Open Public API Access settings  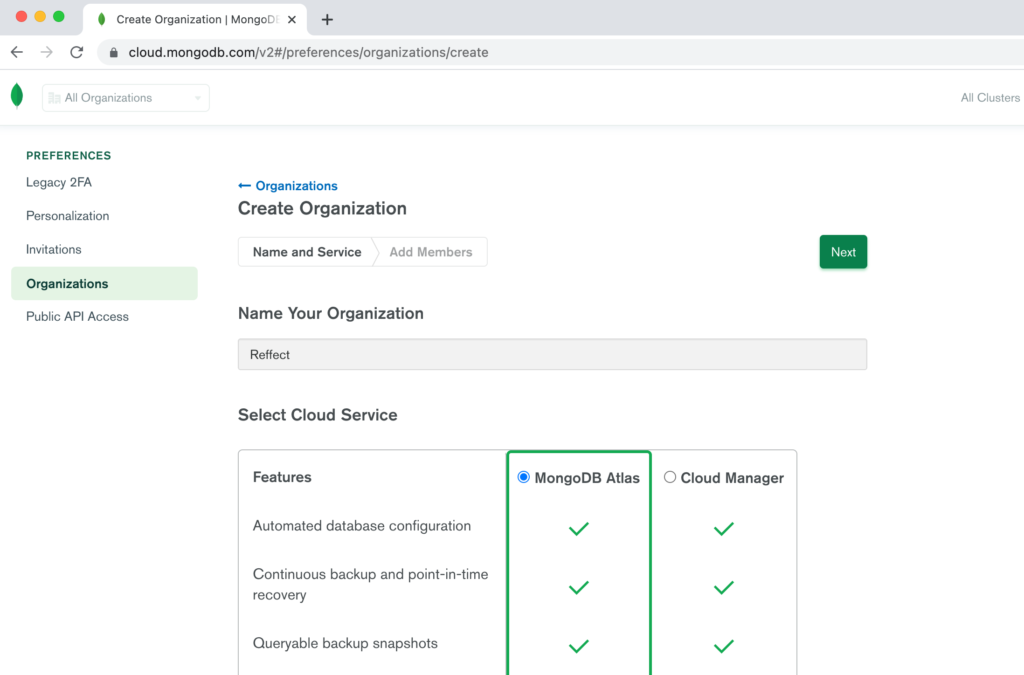pyautogui.click(x=77, y=317)
